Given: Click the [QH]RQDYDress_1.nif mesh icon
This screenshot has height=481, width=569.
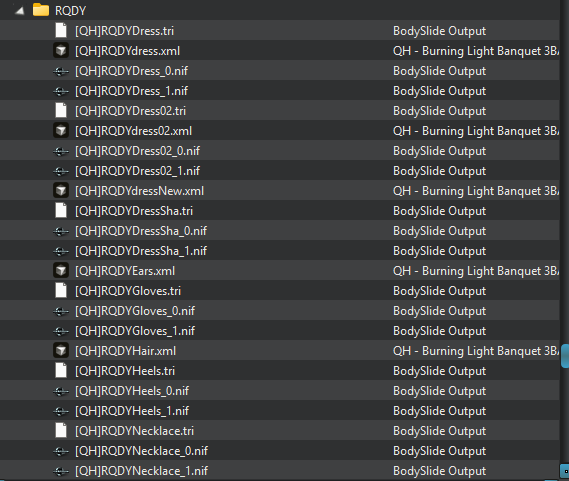Looking at the screenshot, I should (x=61, y=91).
